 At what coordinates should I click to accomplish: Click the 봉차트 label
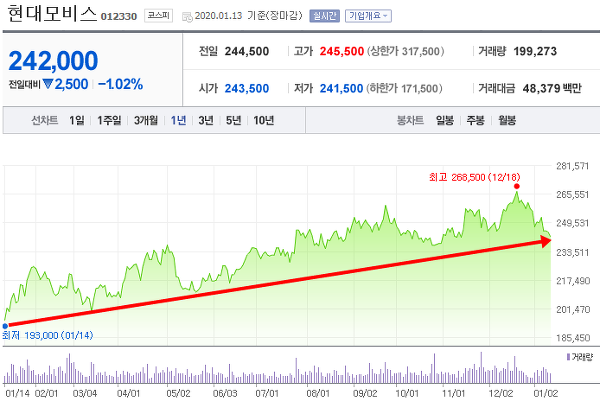[410, 121]
